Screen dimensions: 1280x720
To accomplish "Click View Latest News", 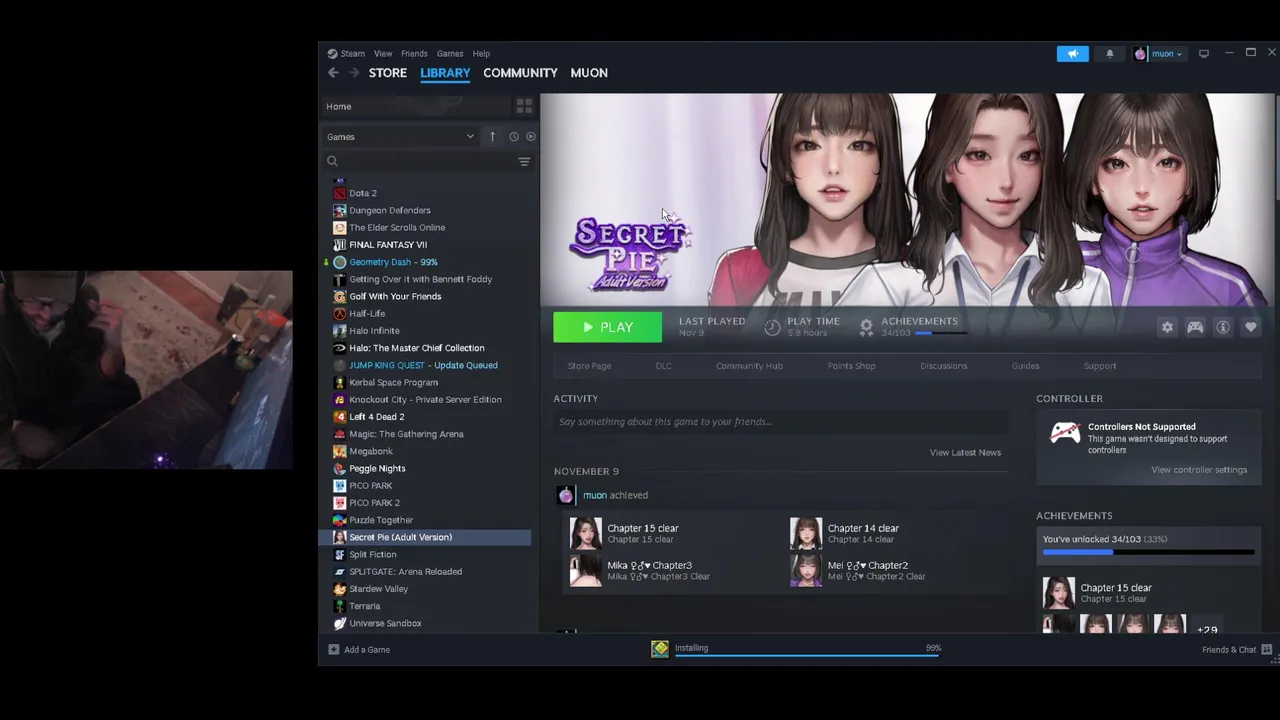I will point(965,453).
